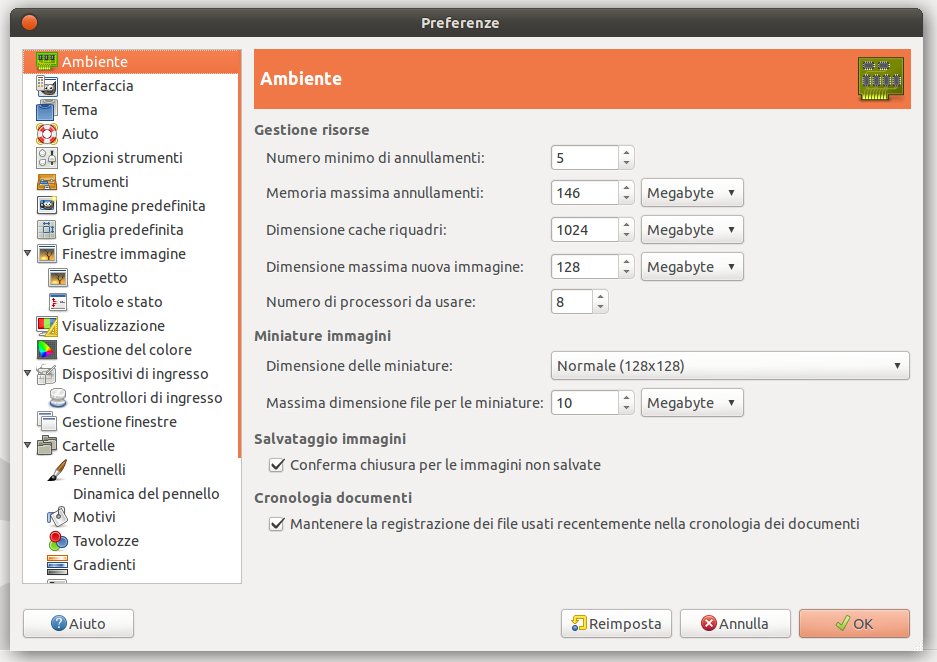The height and width of the screenshot is (662, 937).
Task: Collapse the Finestre immagine tree node
Action: [x=27, y=253]
